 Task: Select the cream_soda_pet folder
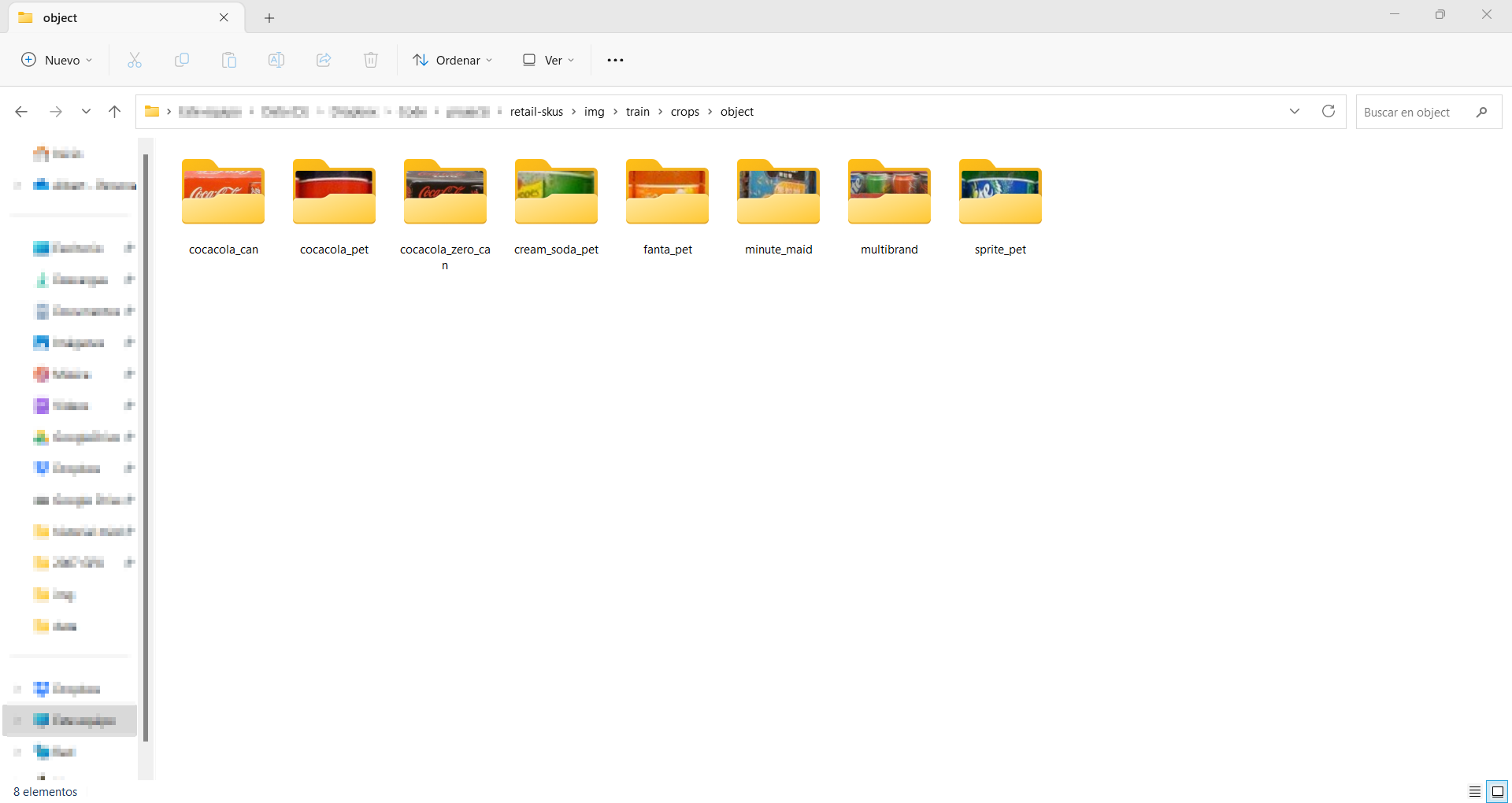point(557,207)
